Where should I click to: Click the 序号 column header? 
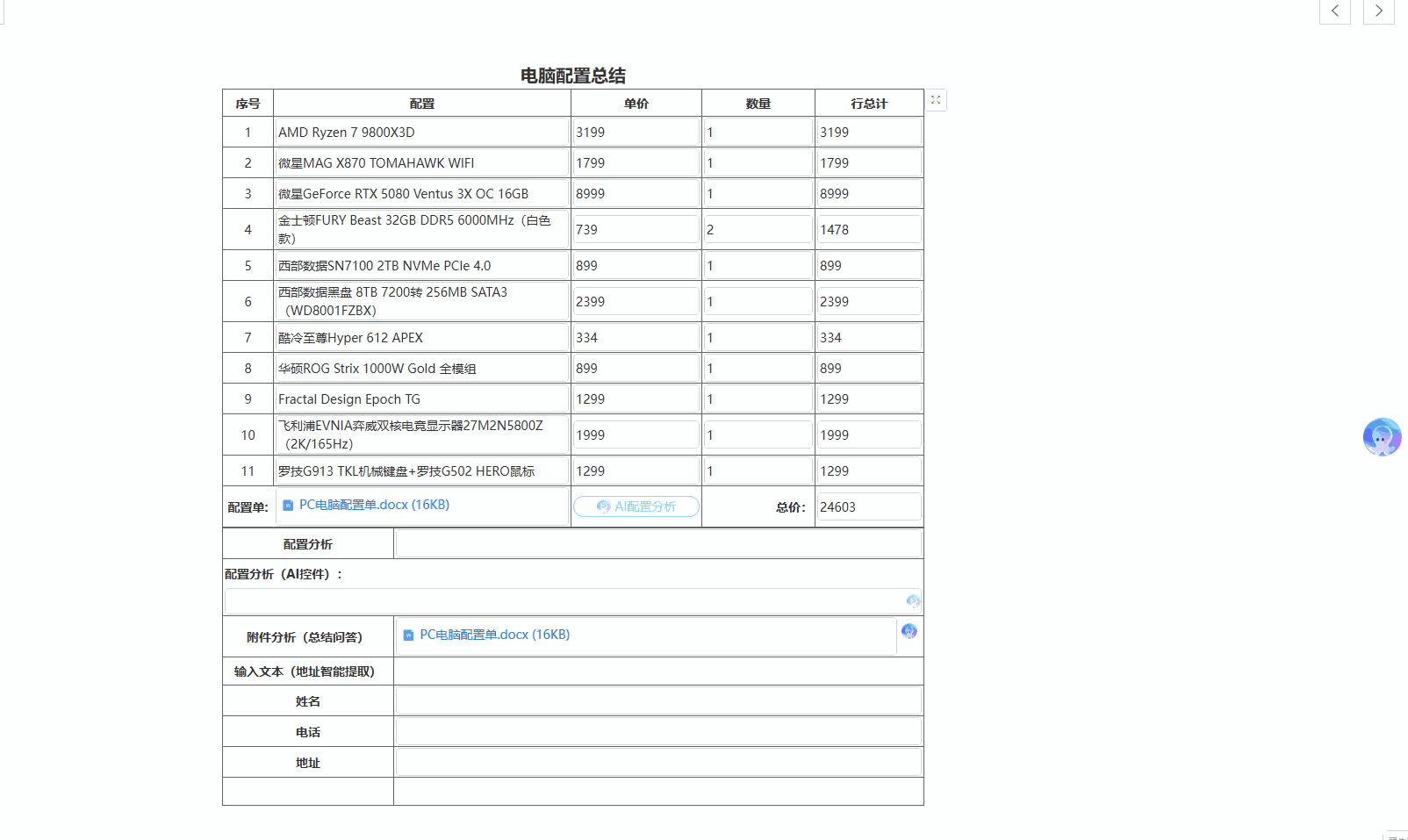(248, 104)
